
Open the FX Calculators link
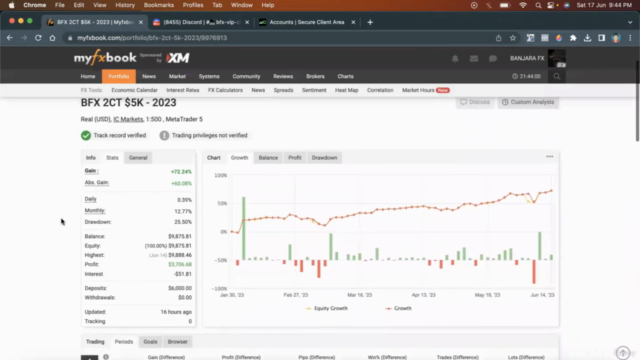click(225, 90)
